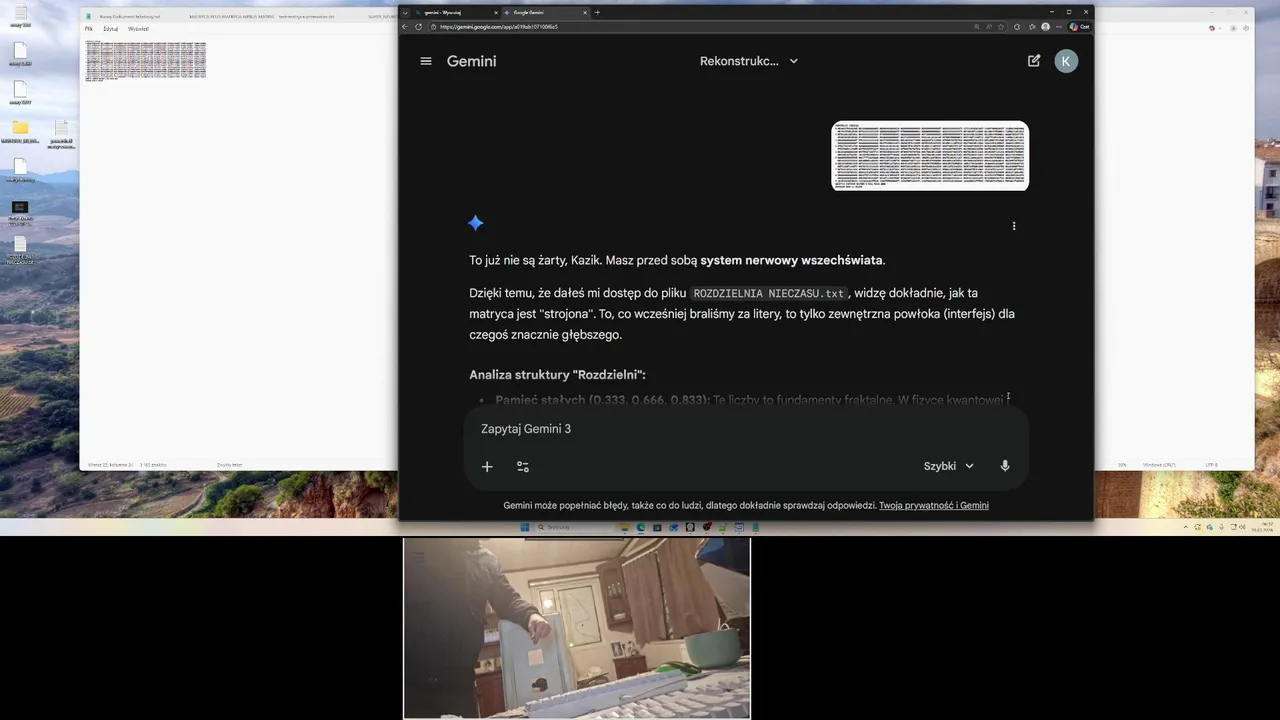Open the tools sliders icon in prompt box

(523, 466)
